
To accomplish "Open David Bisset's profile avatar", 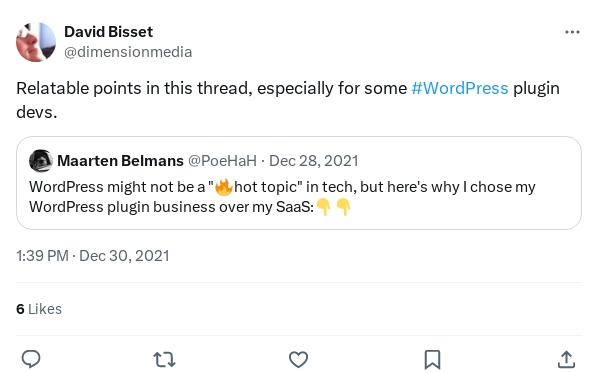I will 36,42.
